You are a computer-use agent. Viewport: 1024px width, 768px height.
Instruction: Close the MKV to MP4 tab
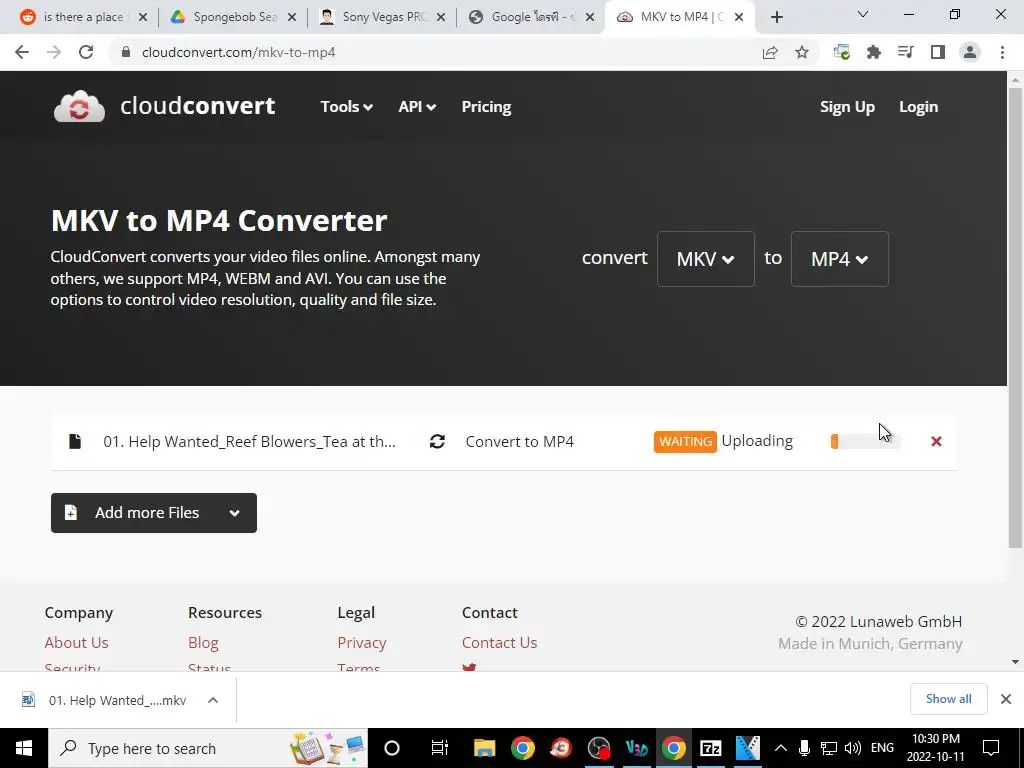[739, 17]
